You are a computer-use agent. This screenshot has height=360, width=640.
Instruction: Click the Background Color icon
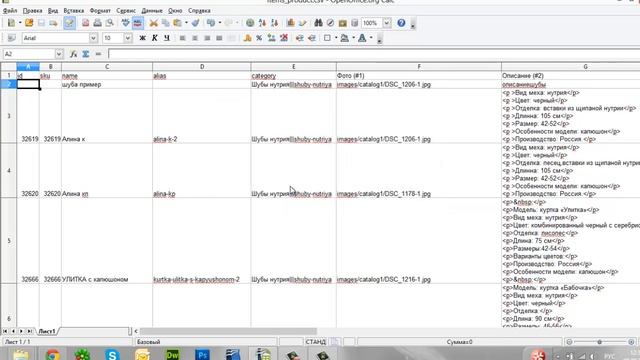(x=344, y=38)
